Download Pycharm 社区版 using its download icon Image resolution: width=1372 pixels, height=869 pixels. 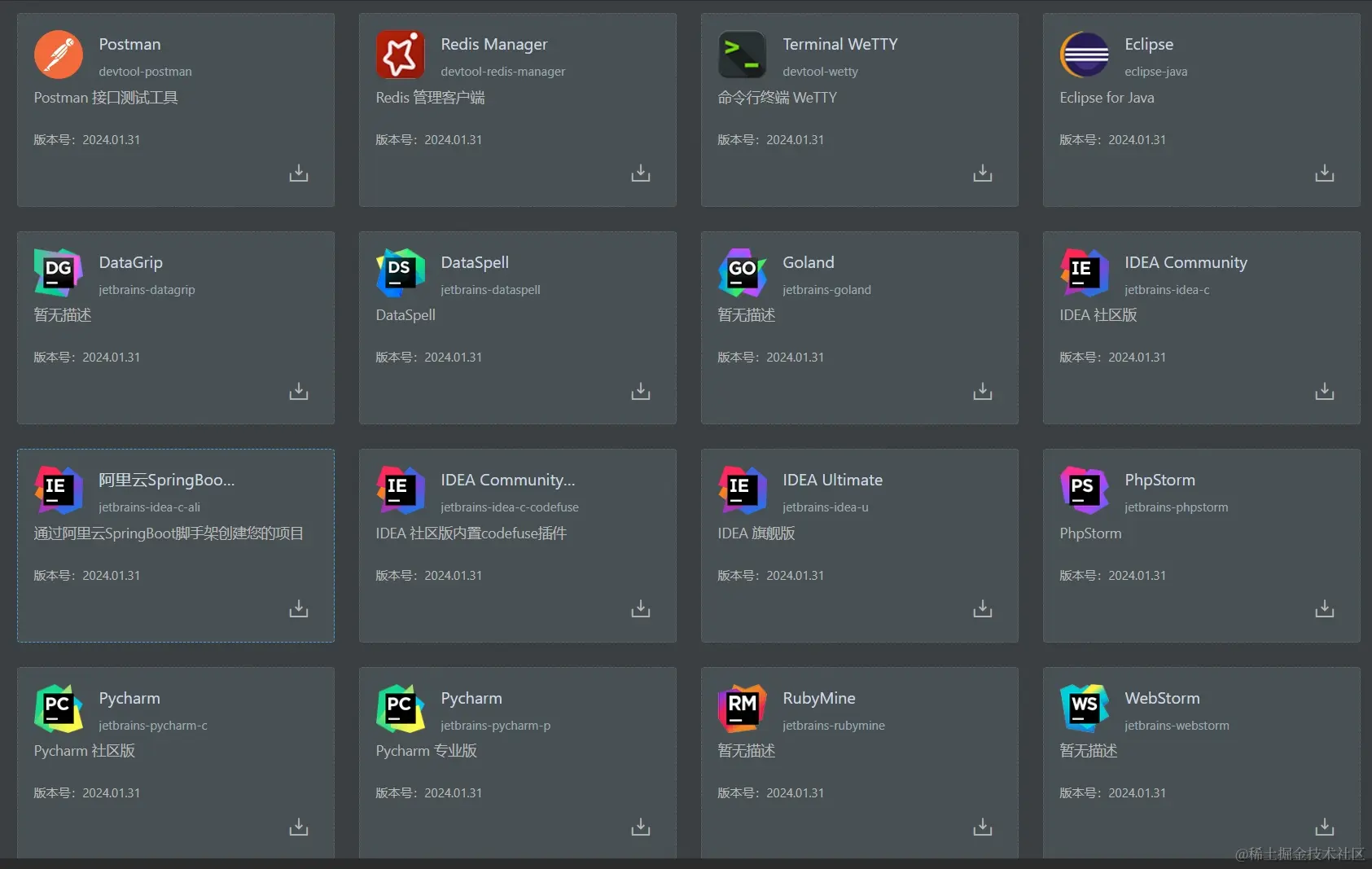coord(299,827)
